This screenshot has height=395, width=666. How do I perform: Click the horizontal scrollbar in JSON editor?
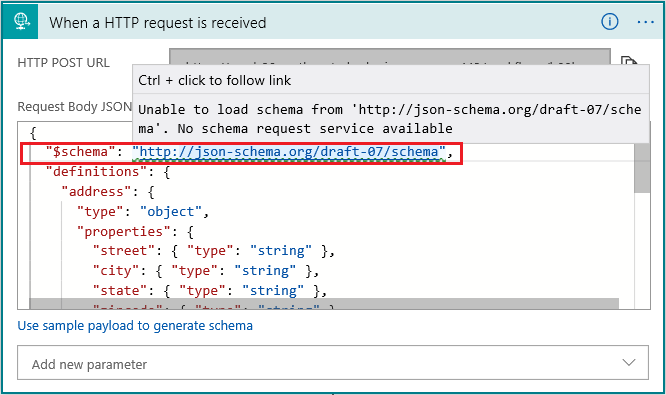pyautogui.click(x=324, y=304)
